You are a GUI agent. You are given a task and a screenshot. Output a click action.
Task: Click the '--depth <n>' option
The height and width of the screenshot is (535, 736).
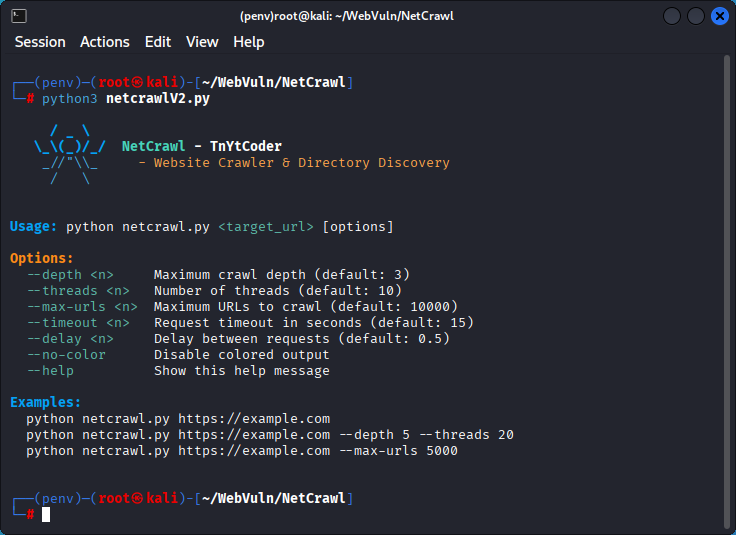pyautogui.click(x=70, y=275)
